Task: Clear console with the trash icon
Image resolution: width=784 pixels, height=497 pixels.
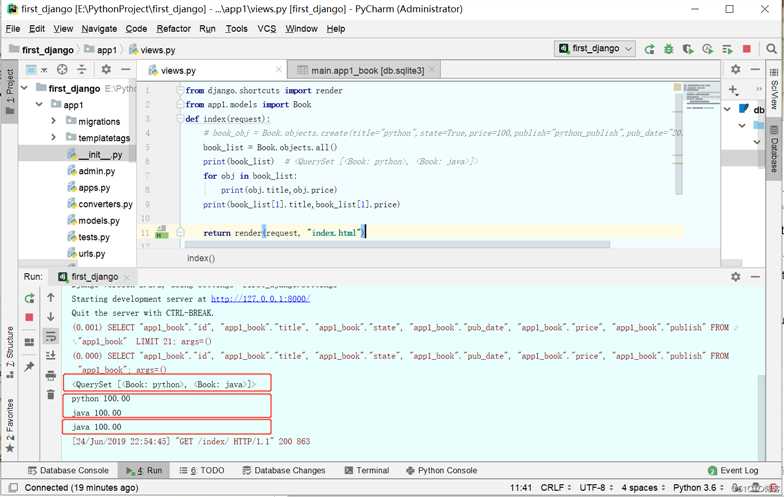Action: click(51, 394)
